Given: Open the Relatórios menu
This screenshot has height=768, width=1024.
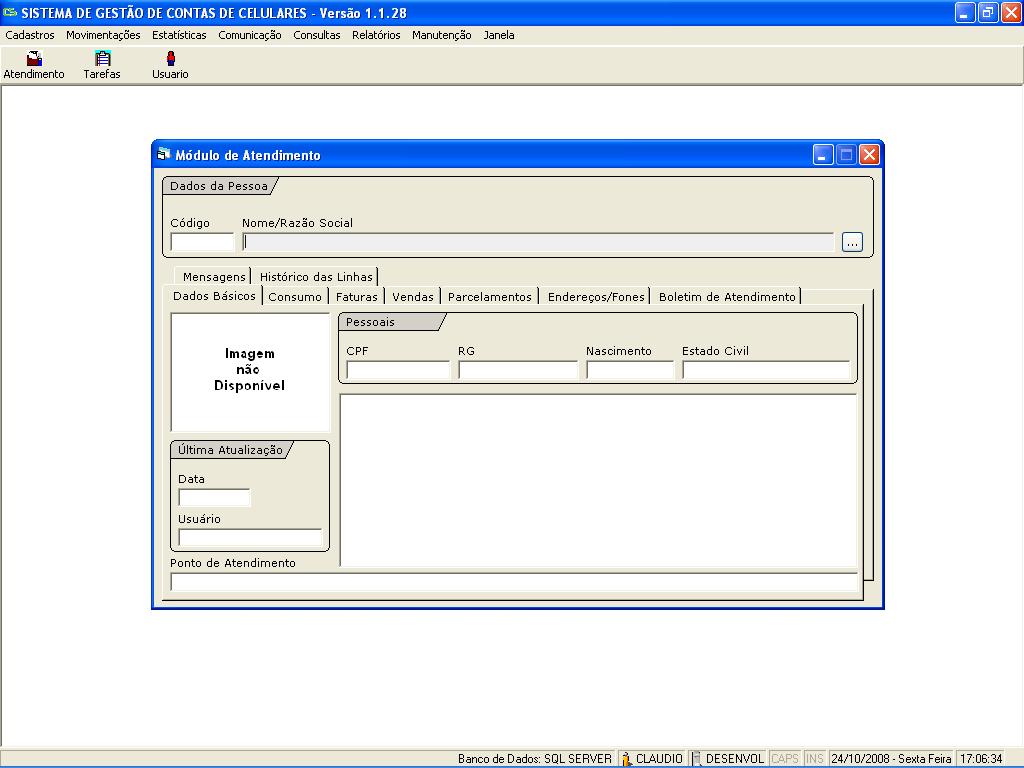Looking at the screenshot, I should pos(376,35).
